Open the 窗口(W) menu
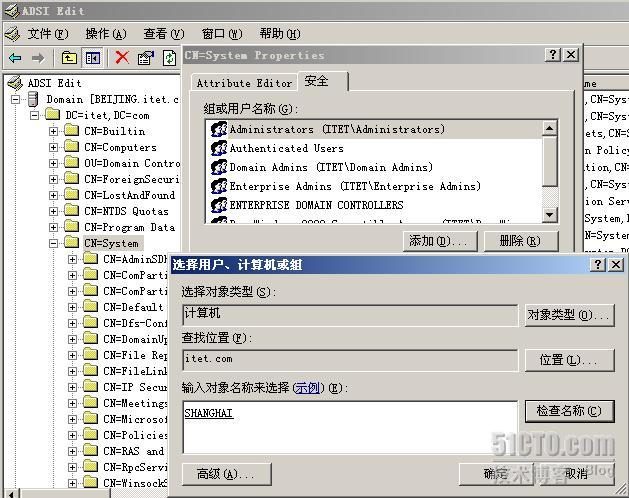Viewport: 629px width, 498px height. pyautogui.click(x=222, y=34)
